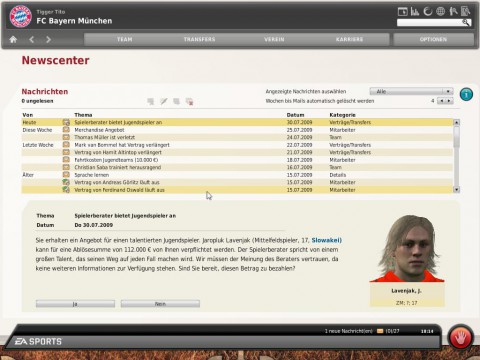Open the Slowakei link in message
480x360 pixels.
[x=326, y=240]
